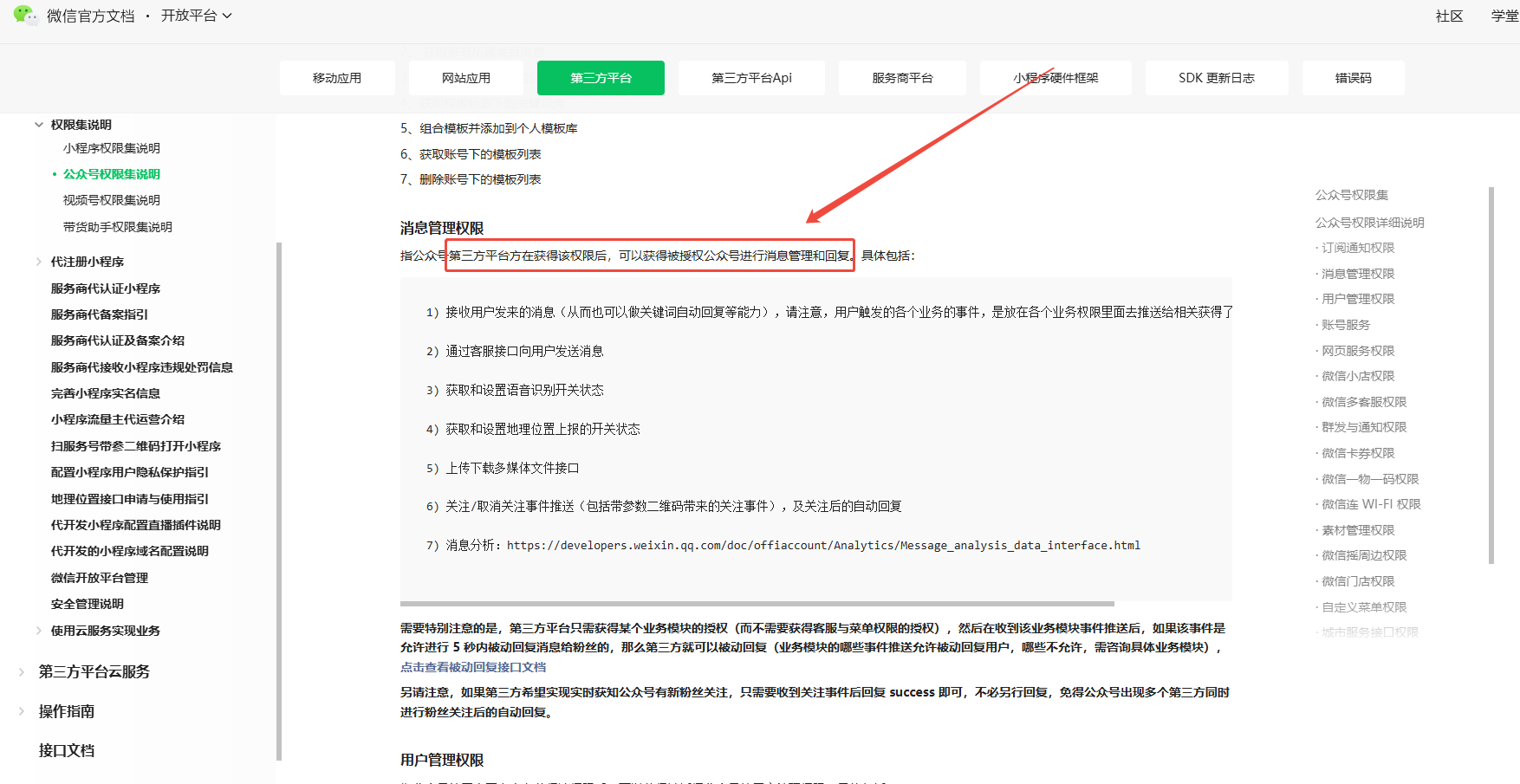The image size is (1520, 784).
Task: Select the 第三方平台 tab
Action: (601, 78)
